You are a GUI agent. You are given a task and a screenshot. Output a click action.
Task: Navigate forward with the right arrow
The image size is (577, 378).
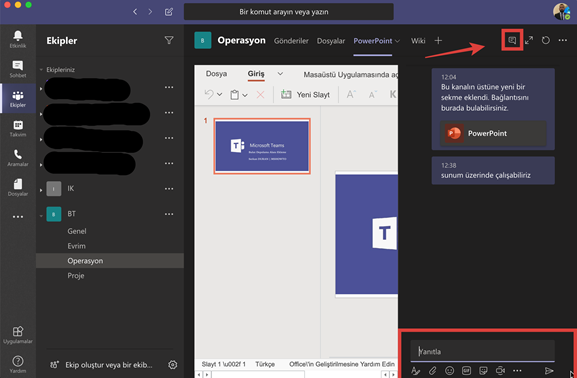(150, 12)
